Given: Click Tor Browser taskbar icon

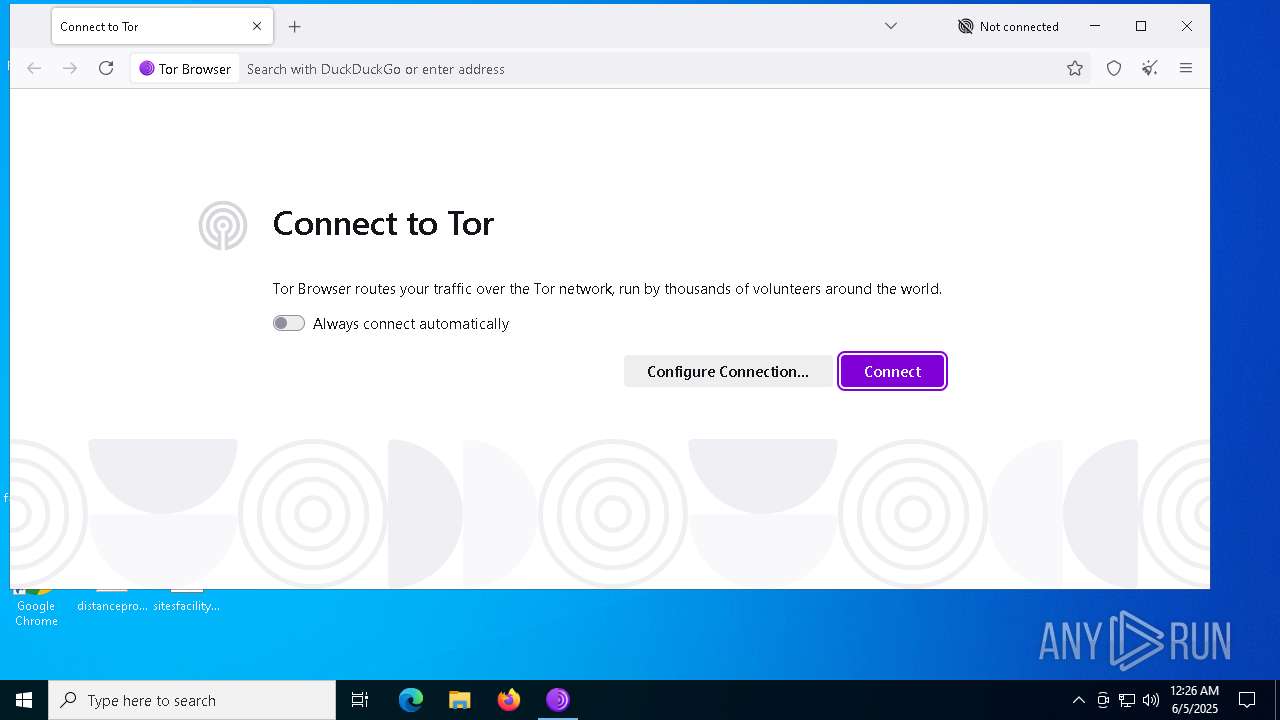Looking at the screenshot, I should (x=558, y=700).
